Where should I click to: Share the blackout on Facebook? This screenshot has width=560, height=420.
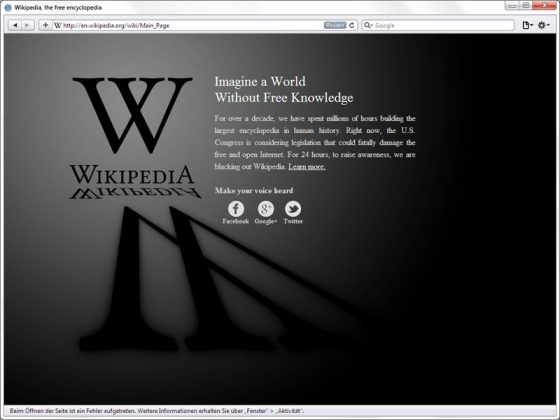(236, 212)
